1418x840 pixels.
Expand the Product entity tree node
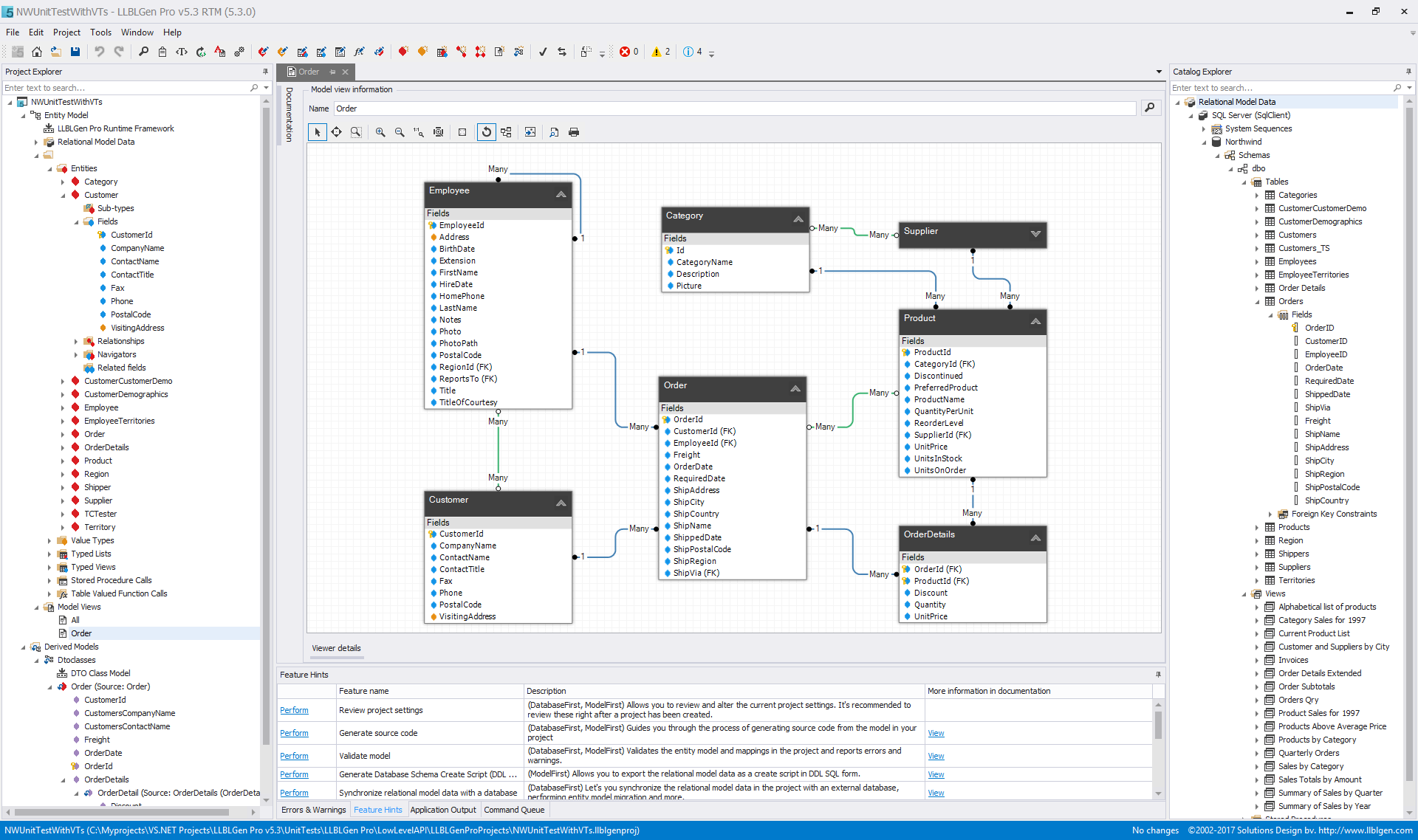(63, 461)
